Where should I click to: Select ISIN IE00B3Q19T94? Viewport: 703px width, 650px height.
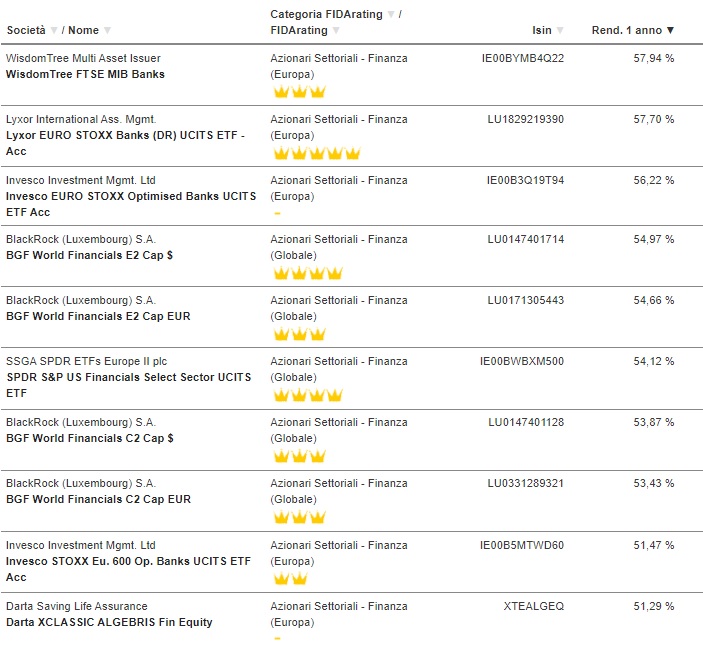(x=525, y=180)
